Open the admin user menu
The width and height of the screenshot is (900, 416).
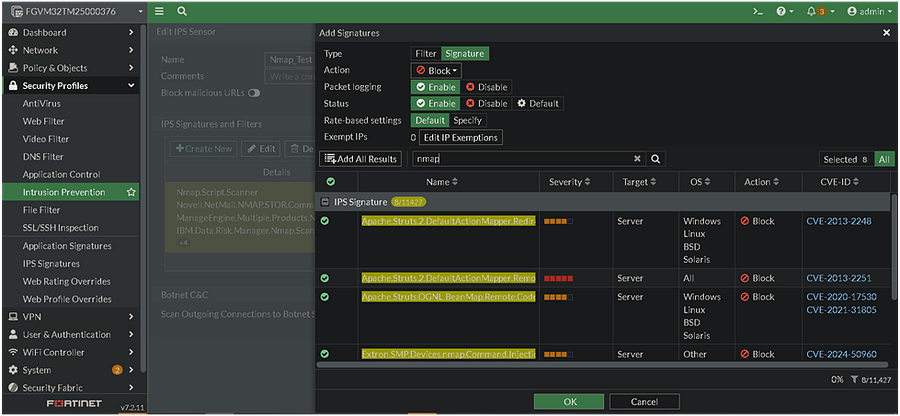point(870,11)
